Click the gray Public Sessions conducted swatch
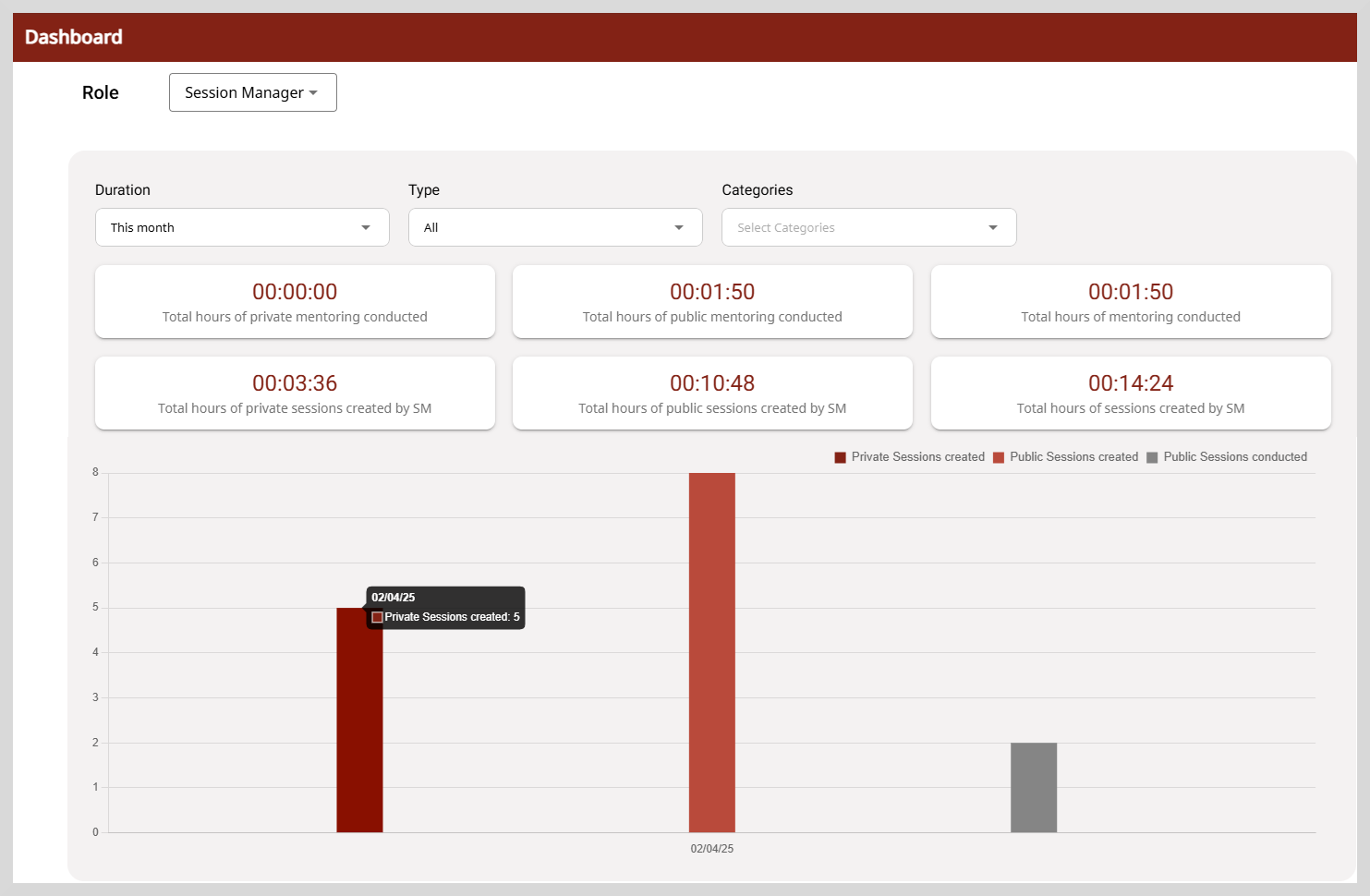Viewport: 1370px width, 896px height. [x=1152, y=457]
